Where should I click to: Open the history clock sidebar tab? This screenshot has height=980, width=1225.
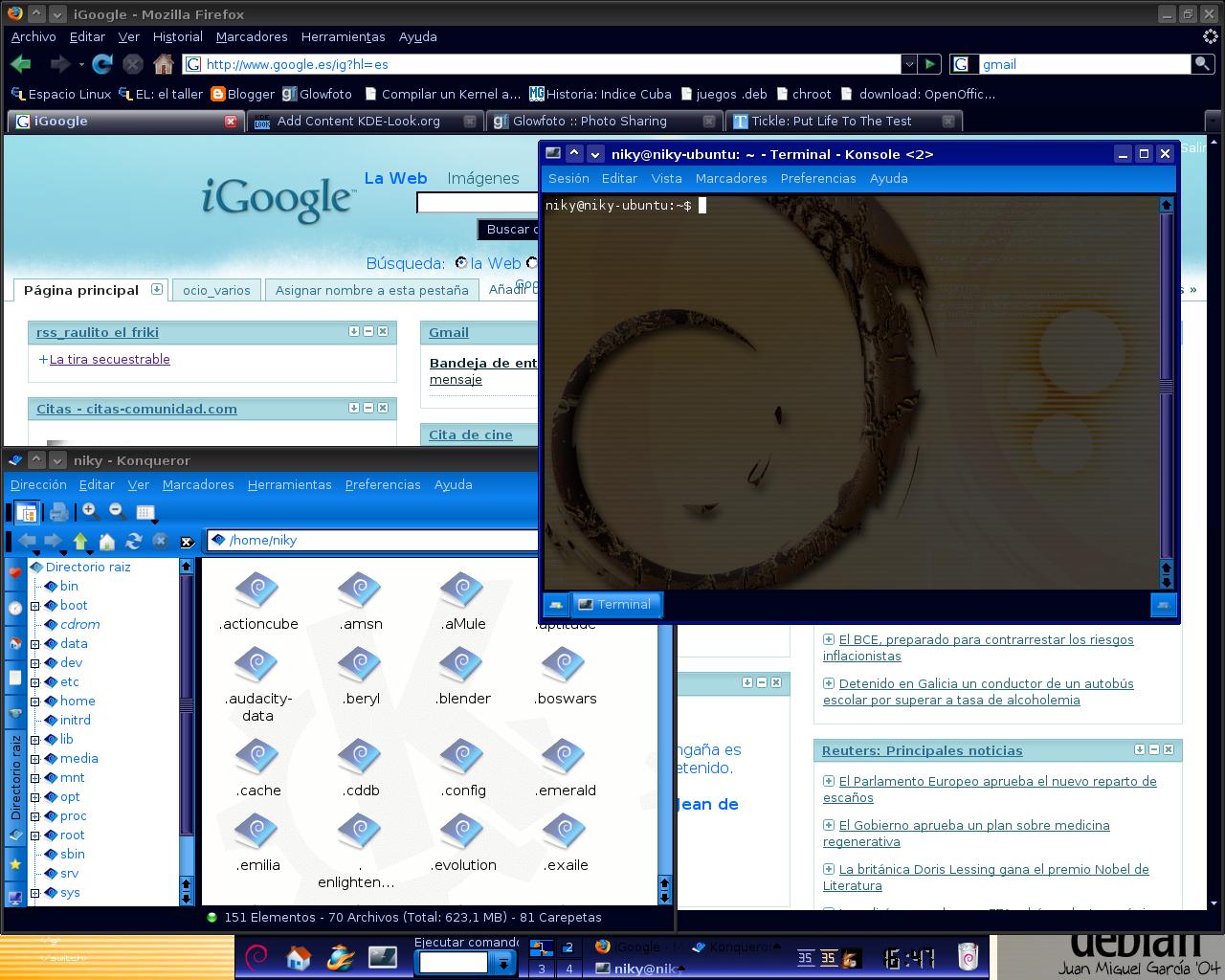14,609
